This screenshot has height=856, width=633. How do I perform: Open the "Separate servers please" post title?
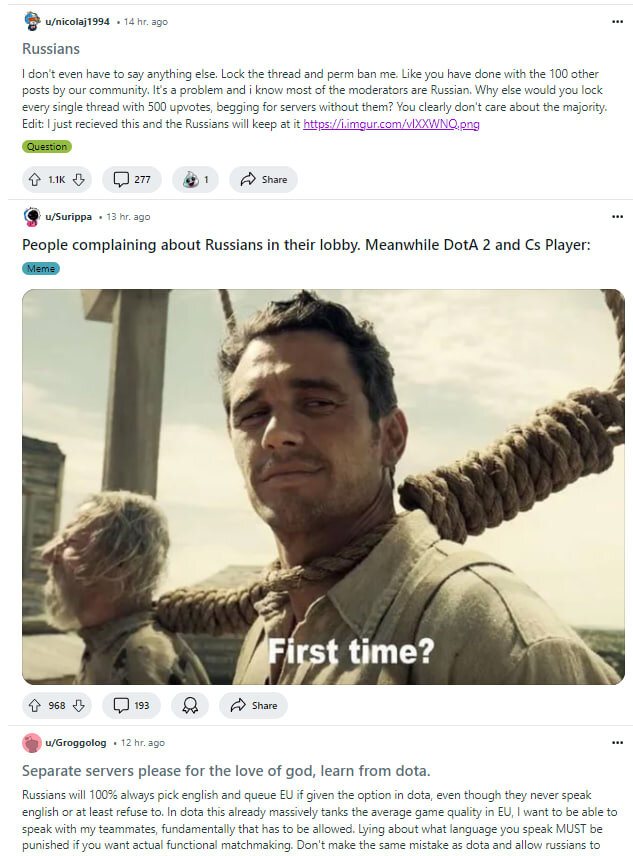(x=226, y=771)
